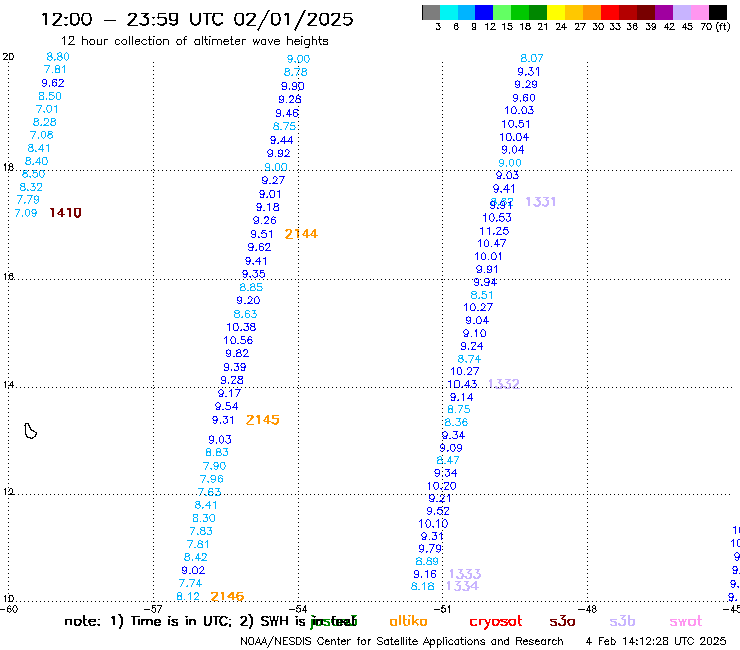Click the cryosat satellite legend label
Image resolution: width=740 pixels, height=650 pixels.
coord(496,621)
